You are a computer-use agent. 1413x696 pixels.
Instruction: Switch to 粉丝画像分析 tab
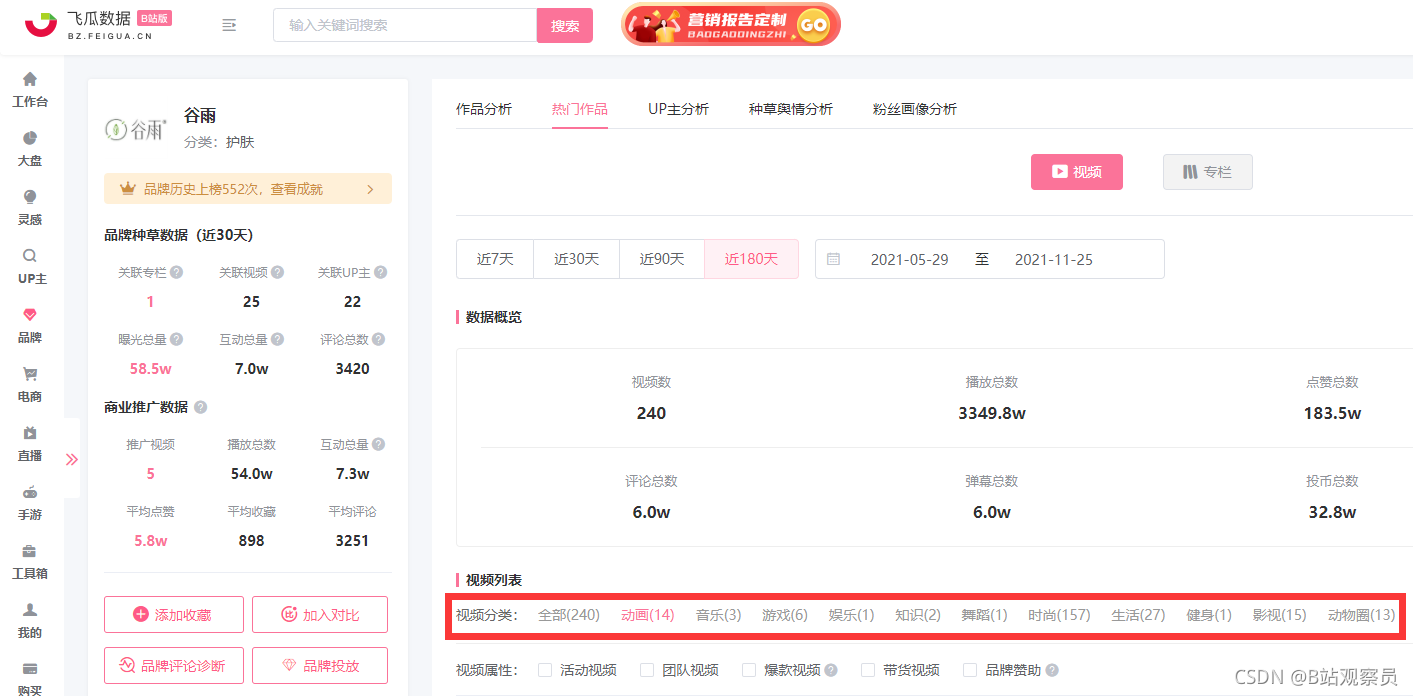(x=915, y=109)
